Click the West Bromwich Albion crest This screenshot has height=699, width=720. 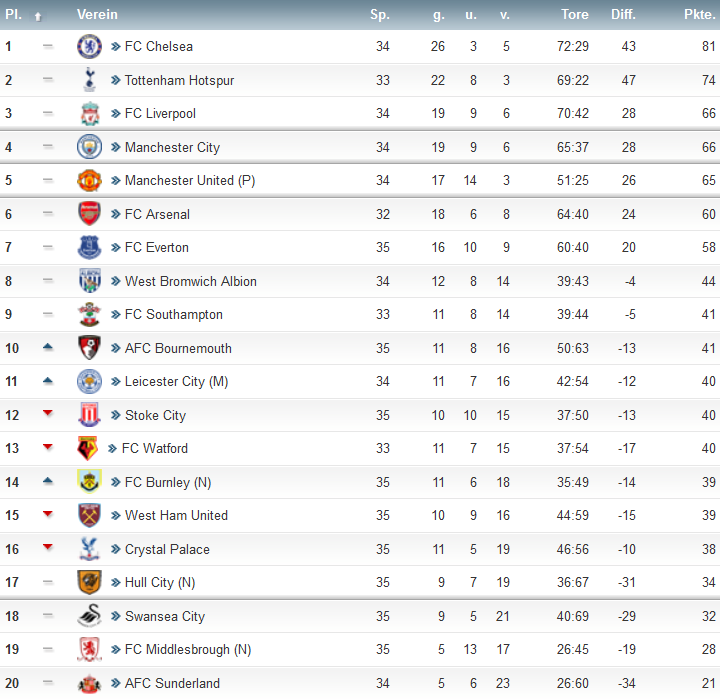(90, 281)
